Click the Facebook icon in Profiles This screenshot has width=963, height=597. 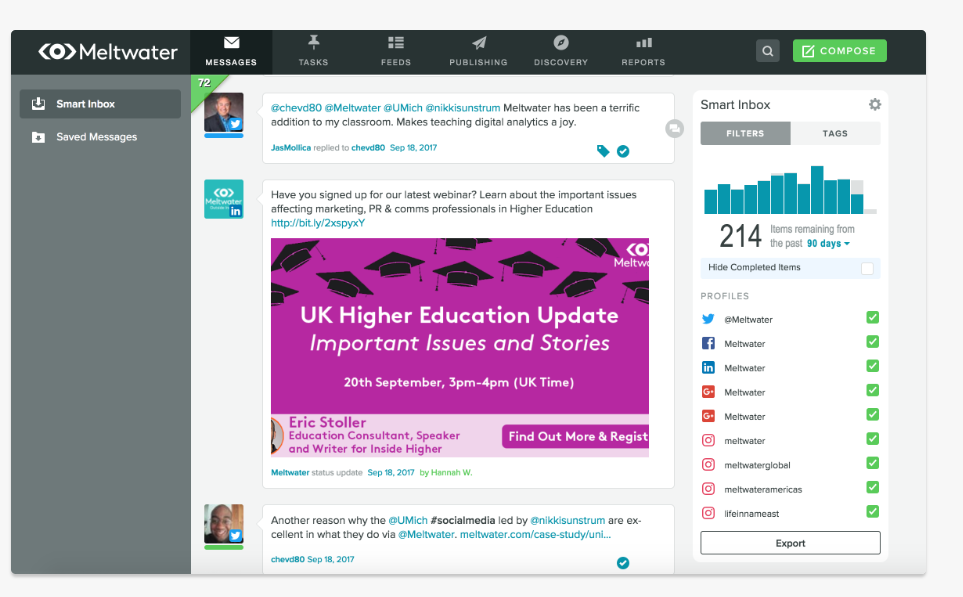click(x=708, y=343)
